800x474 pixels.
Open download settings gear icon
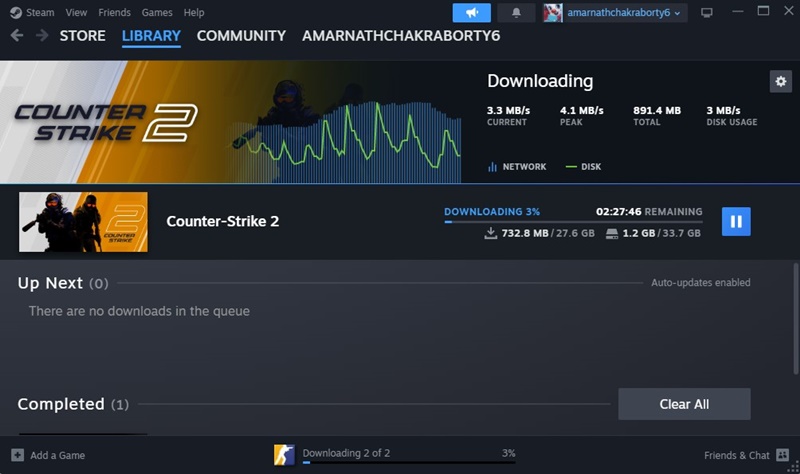[x=781, y=81]
